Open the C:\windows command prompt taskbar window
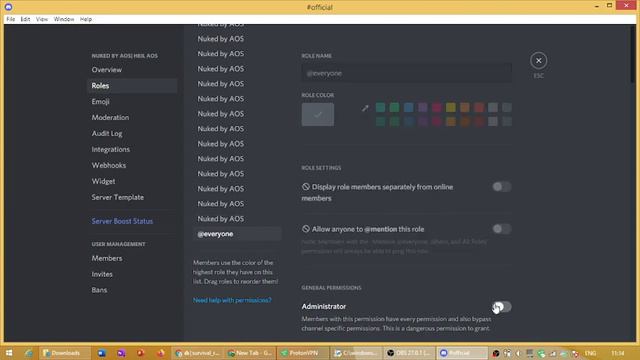This screenshot has height=360, width=640. click(356, 353)
